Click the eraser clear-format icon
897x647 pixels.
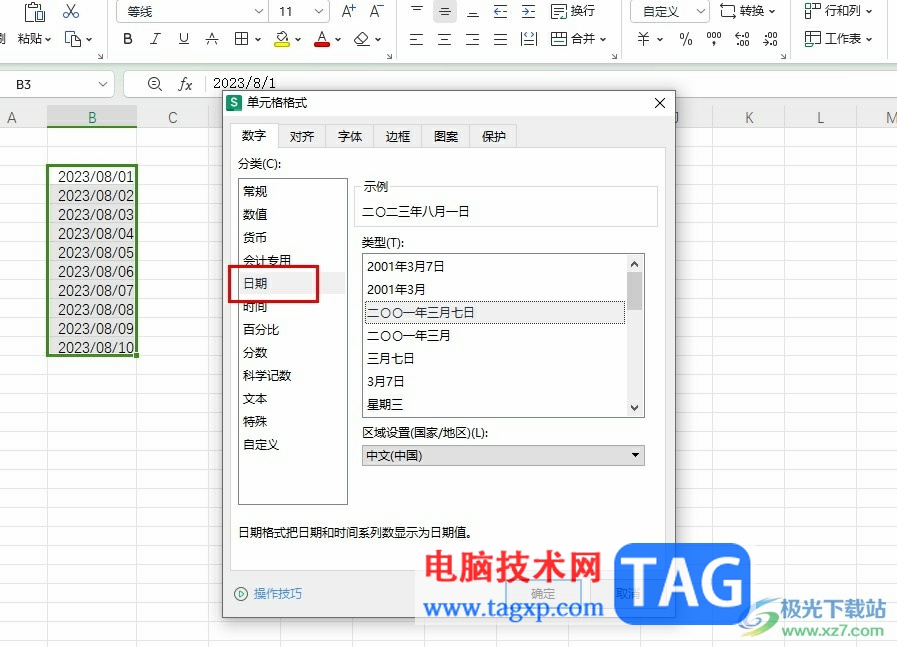tap(362, 39)
